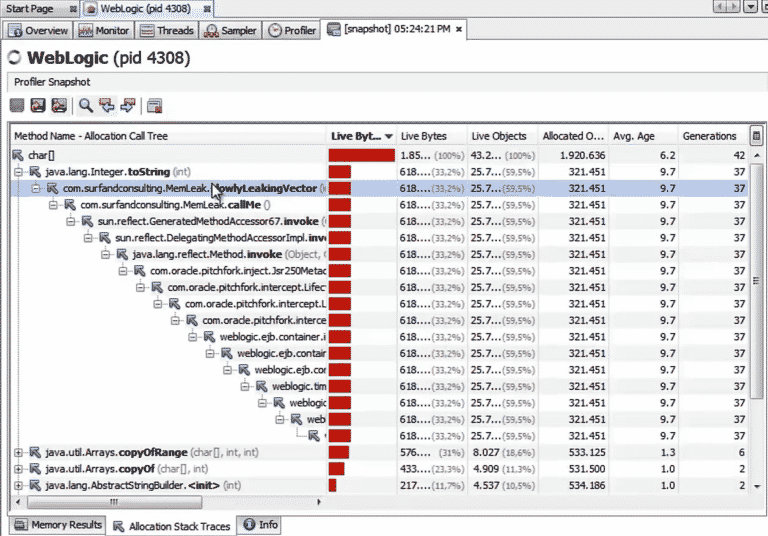Switch to the Monitor tab

pyautogui.click(x=103, y=30)
